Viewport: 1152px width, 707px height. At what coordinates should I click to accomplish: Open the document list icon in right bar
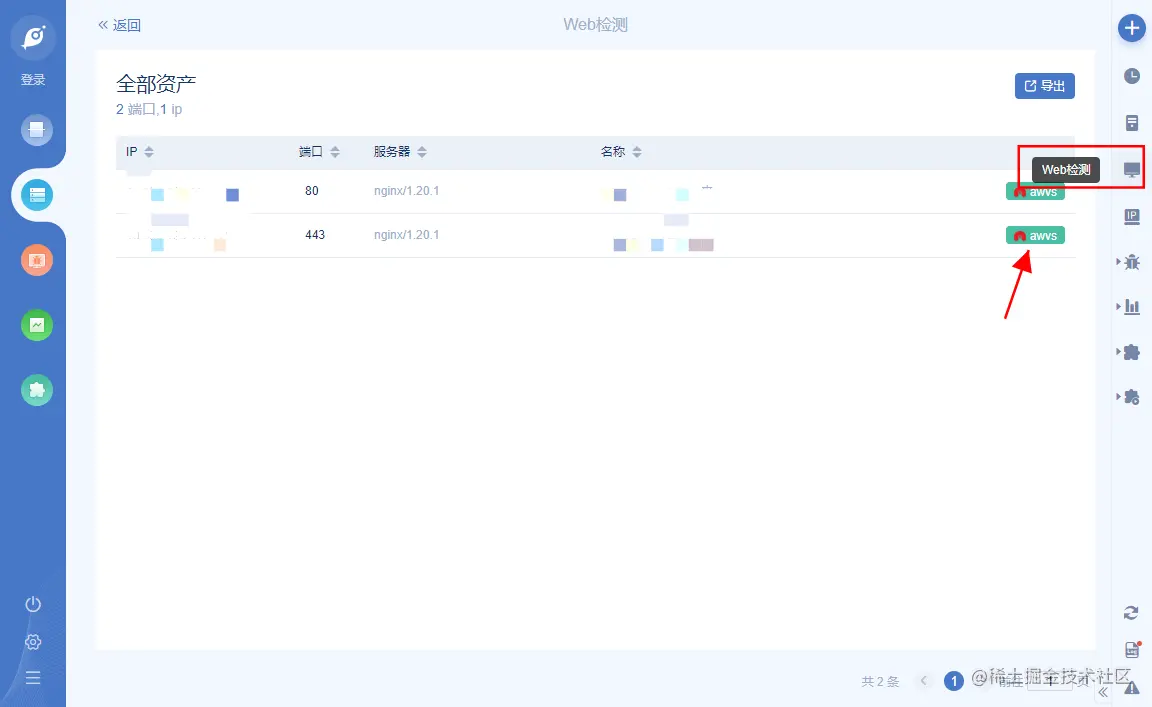(x=1132, y=123)
